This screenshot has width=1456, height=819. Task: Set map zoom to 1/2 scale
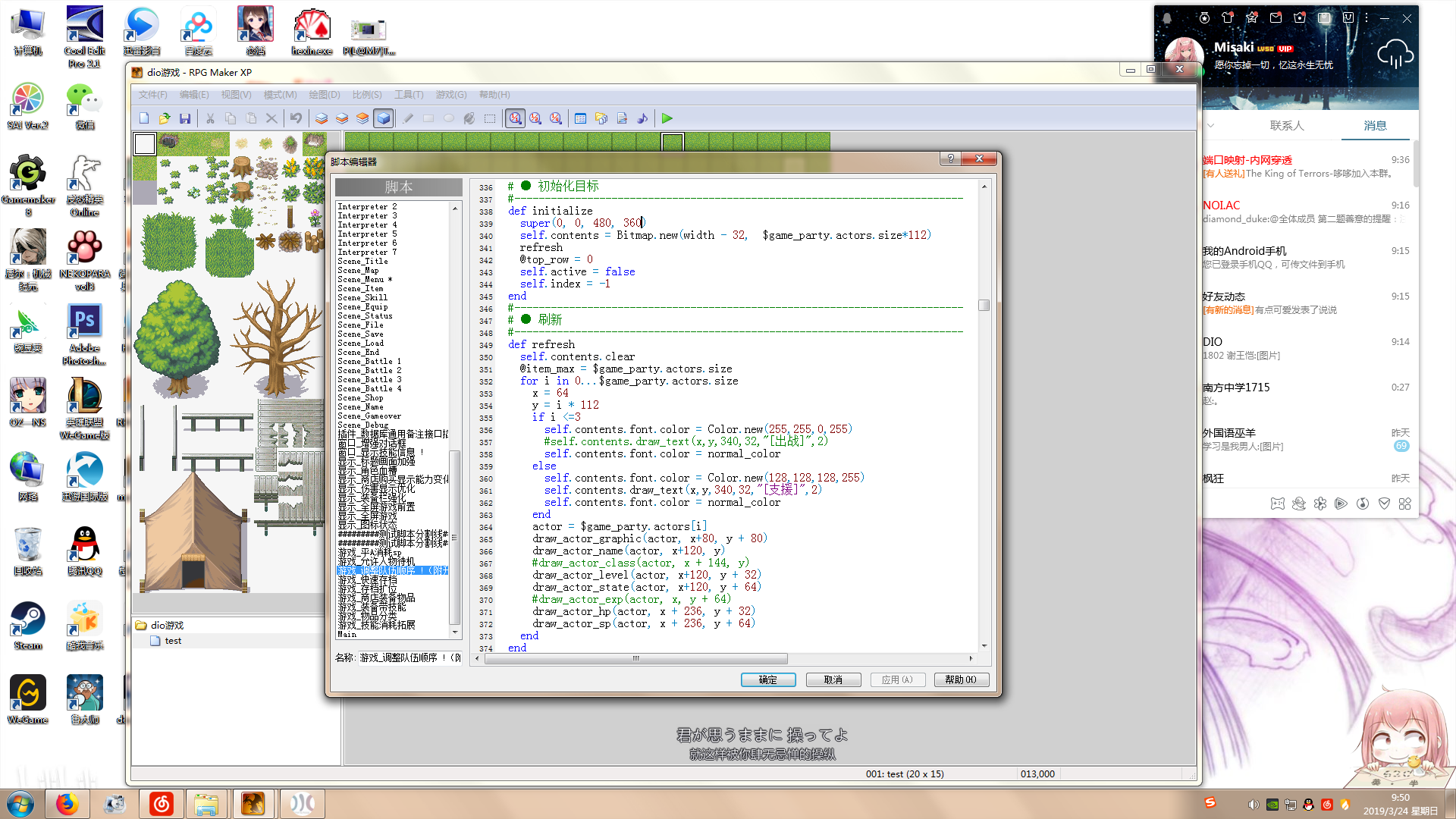(535, 118)
